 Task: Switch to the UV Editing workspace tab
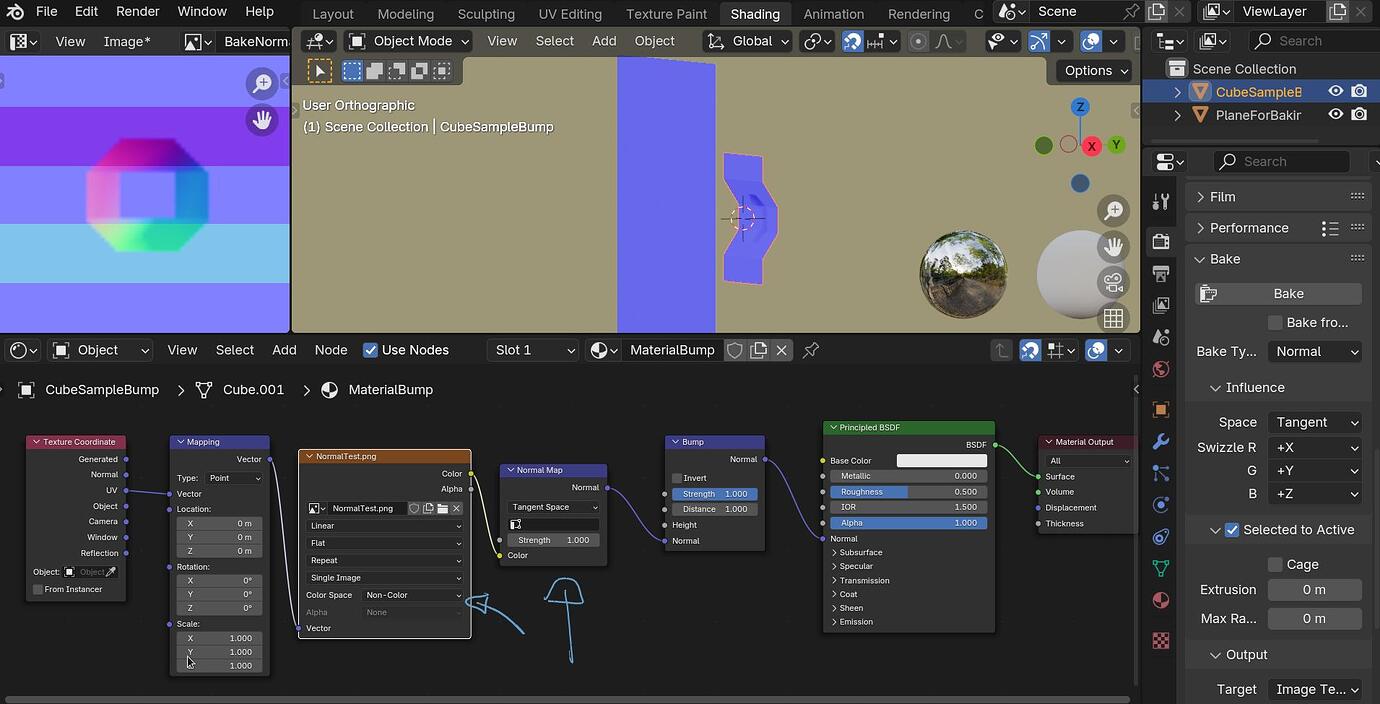tap(568, 14)
